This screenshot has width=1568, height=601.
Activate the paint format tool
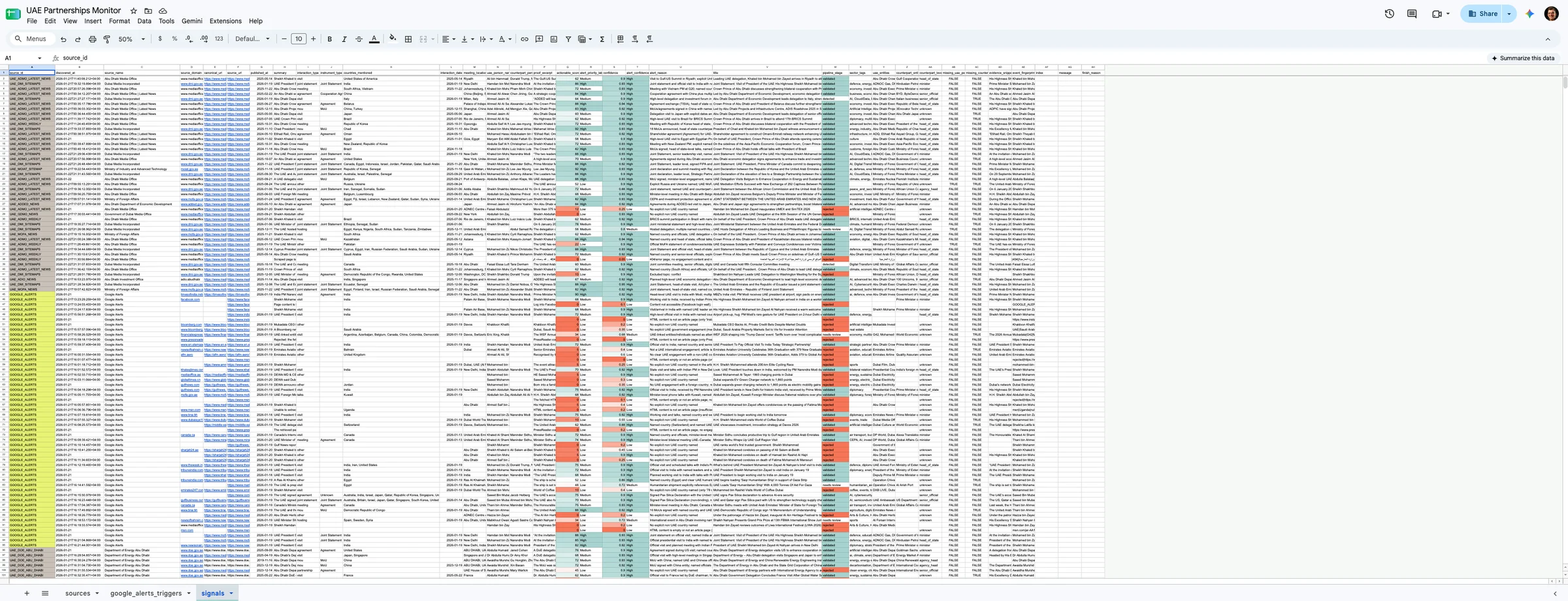tap(106, 39)
